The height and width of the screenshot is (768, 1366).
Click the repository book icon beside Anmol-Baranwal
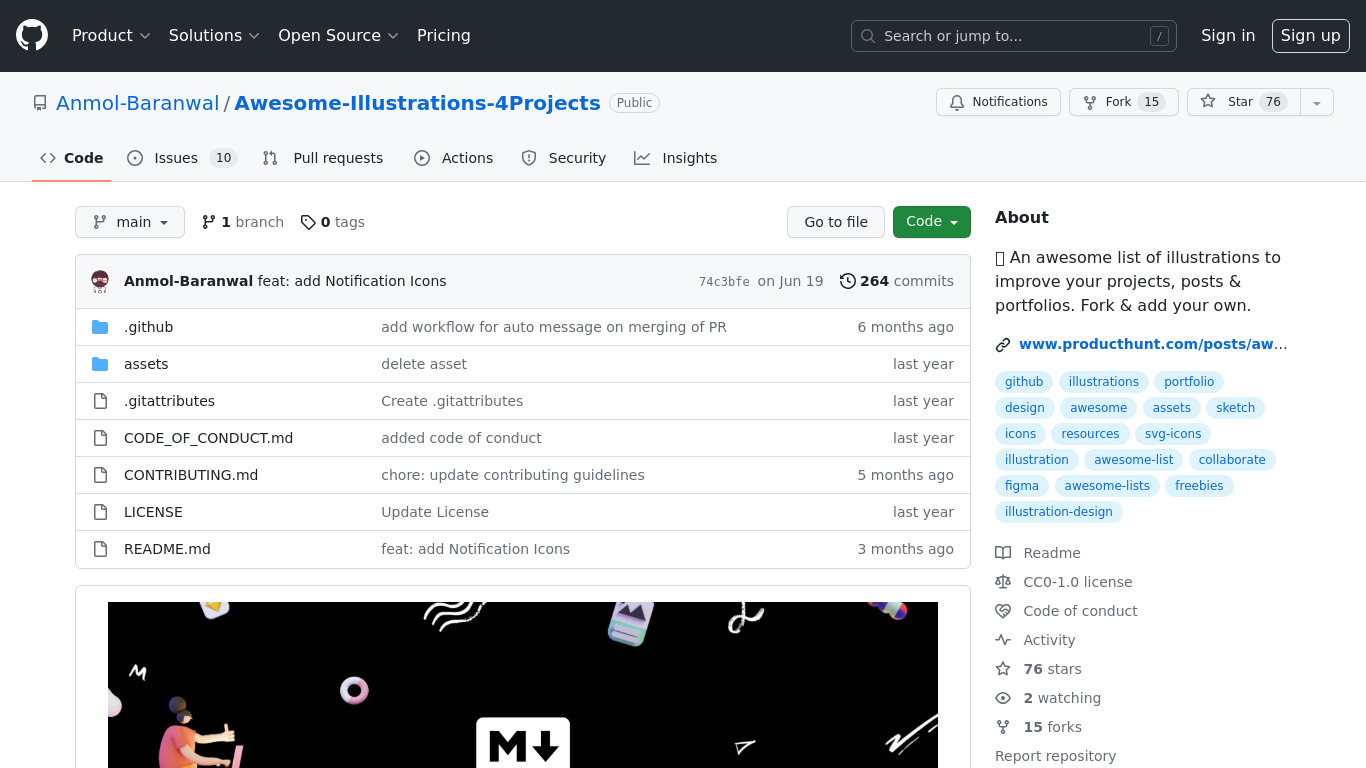click(40, 103)
